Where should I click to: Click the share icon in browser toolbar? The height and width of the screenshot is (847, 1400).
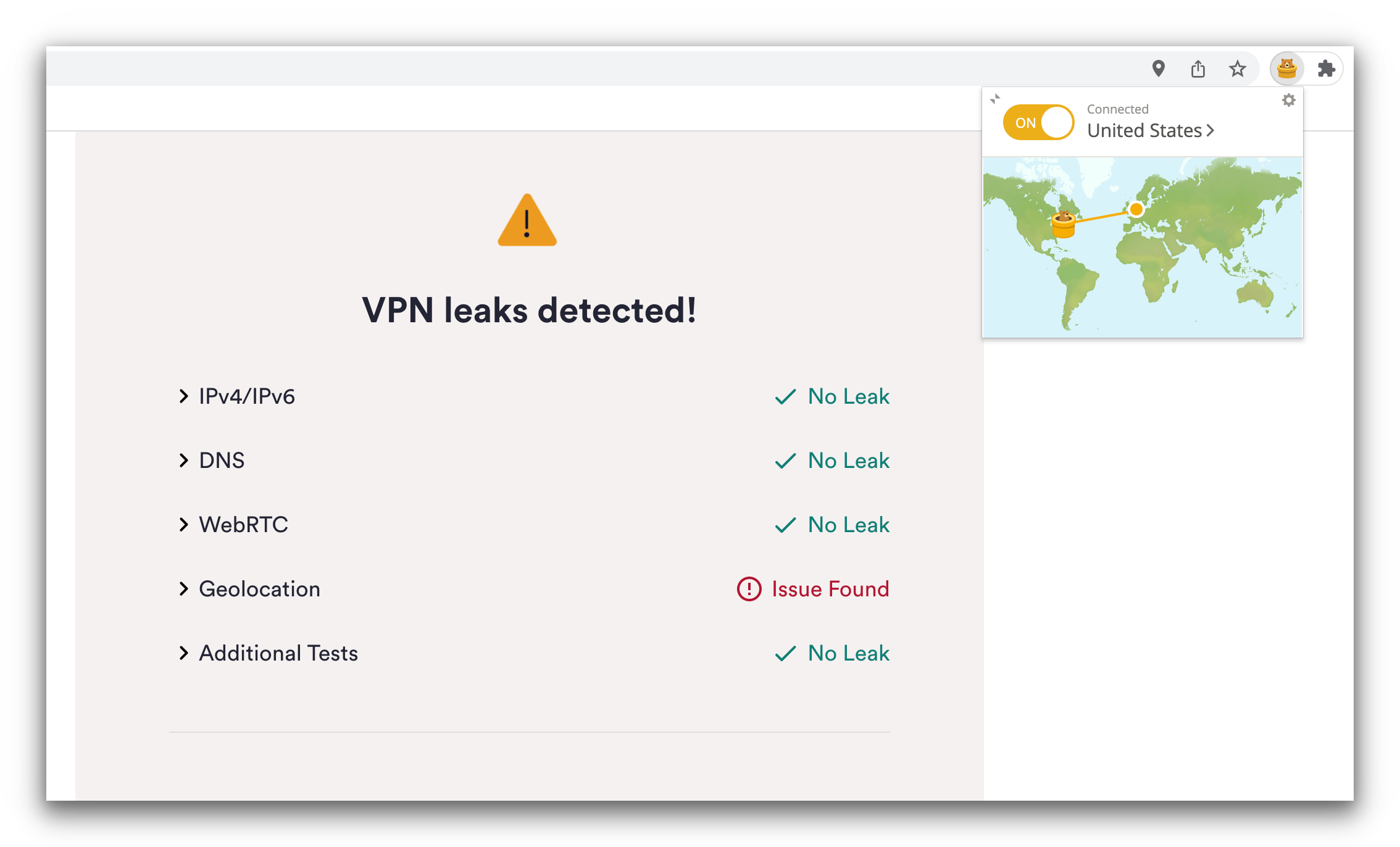[1199, 68]
